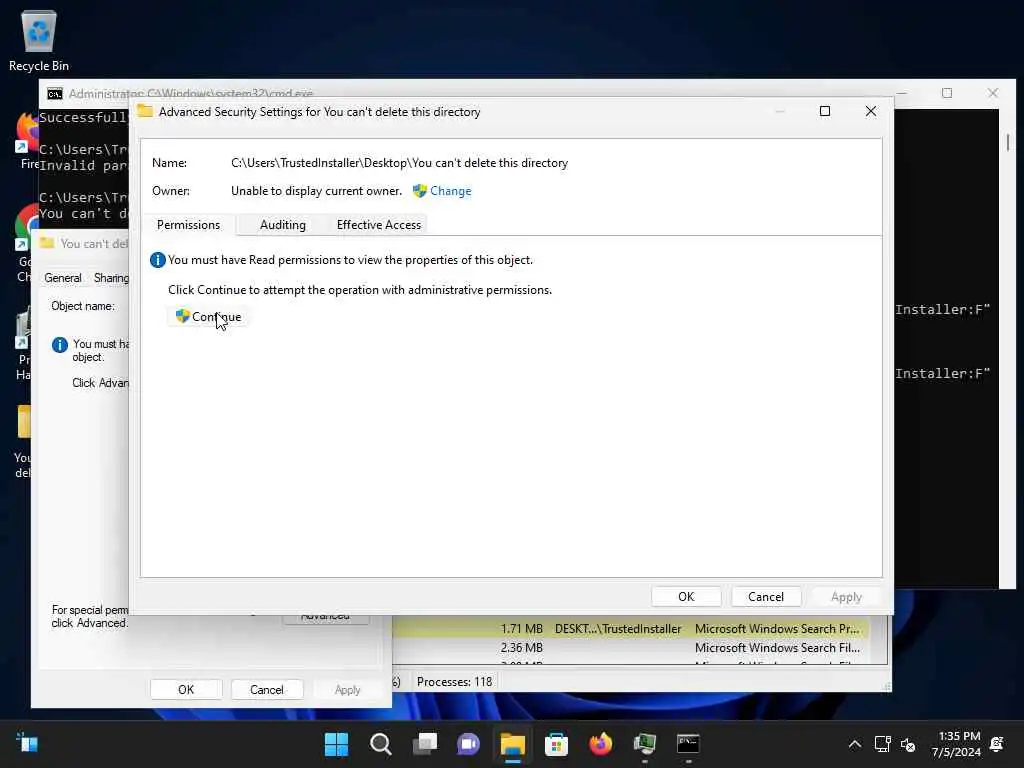The image size is (1024, 768).
Task: Open the Chat taskbar icon
Action: (468, 744)
